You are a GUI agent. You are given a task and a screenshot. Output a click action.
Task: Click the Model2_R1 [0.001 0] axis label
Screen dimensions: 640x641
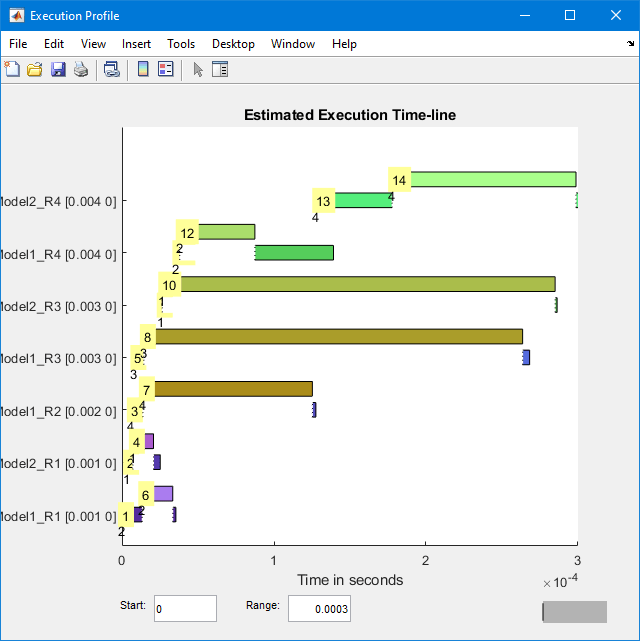point(58,464)
